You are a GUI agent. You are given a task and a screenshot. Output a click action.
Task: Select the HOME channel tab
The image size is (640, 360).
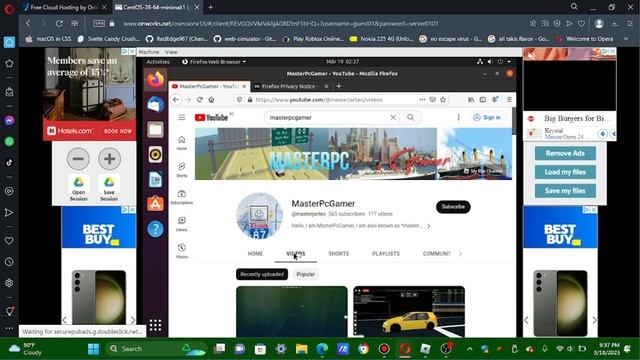point(255,253)
